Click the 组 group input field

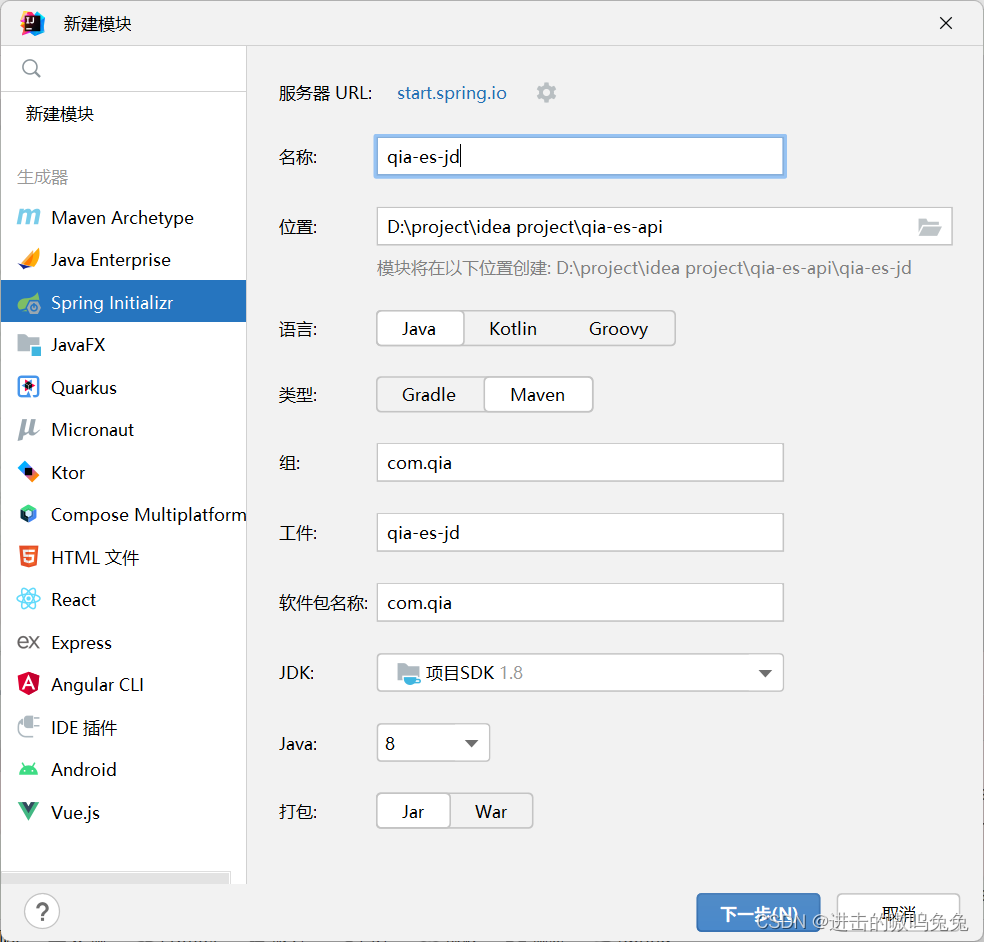click(x=580, y=463)
